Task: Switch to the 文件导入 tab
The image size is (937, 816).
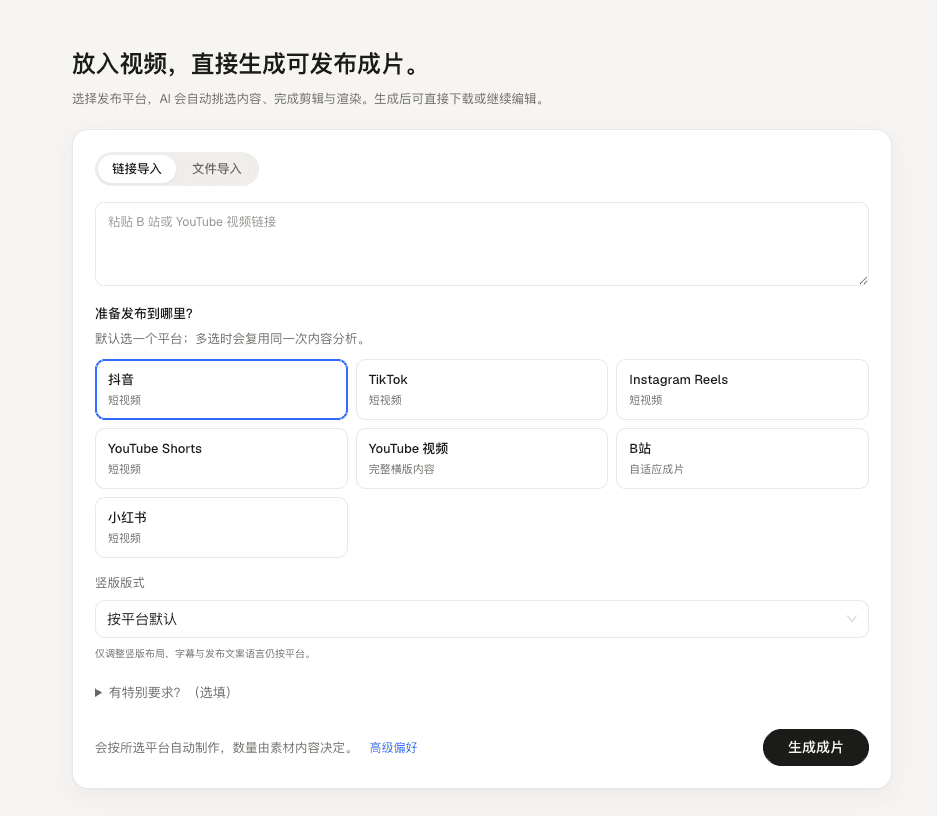Action: click(216, 169)
